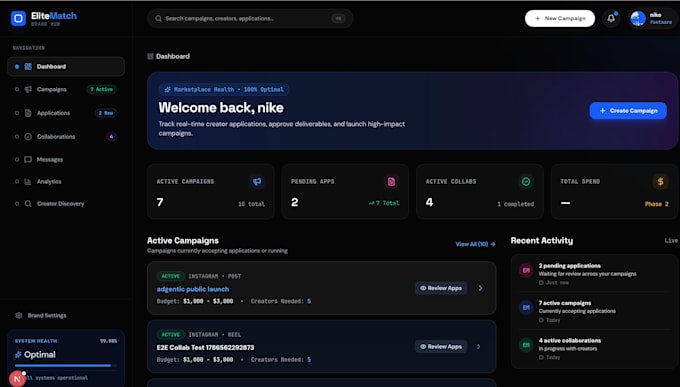This screenshot has height=387, width=680.
Task: Click the System Health progress bar
Action: click(66, 366)
